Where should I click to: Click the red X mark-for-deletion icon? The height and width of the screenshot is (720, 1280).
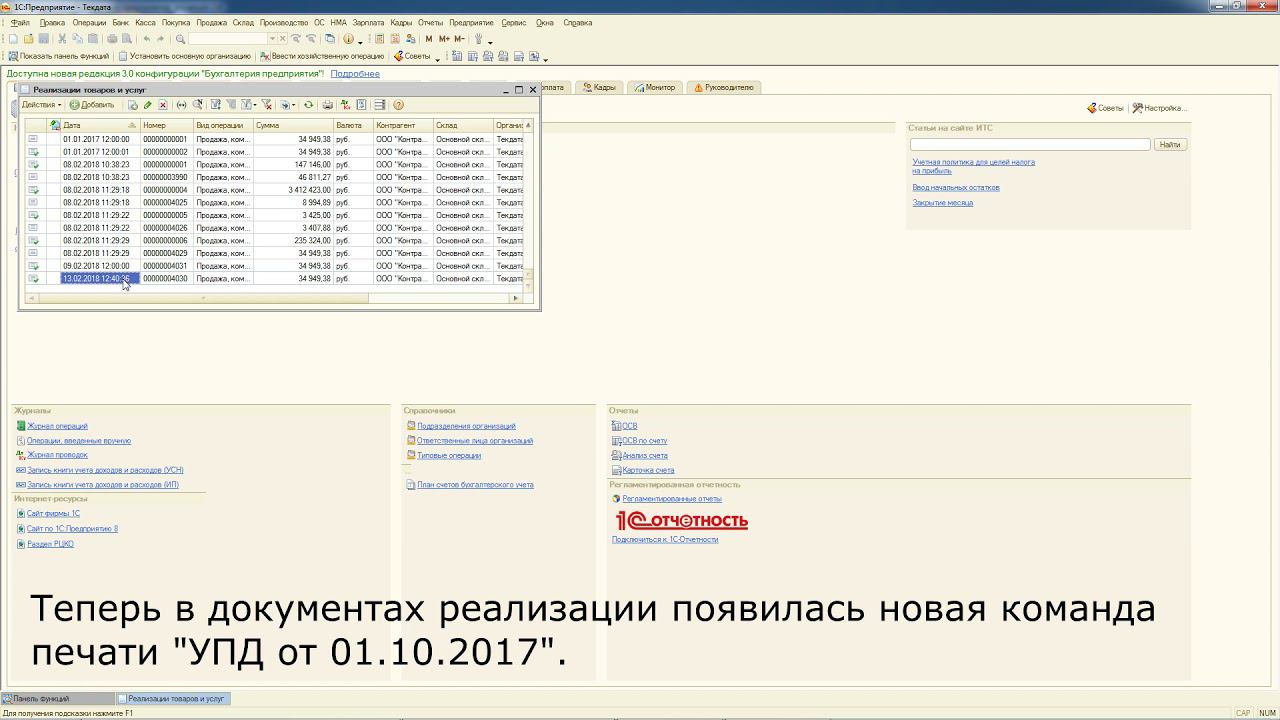click(163, 105)
